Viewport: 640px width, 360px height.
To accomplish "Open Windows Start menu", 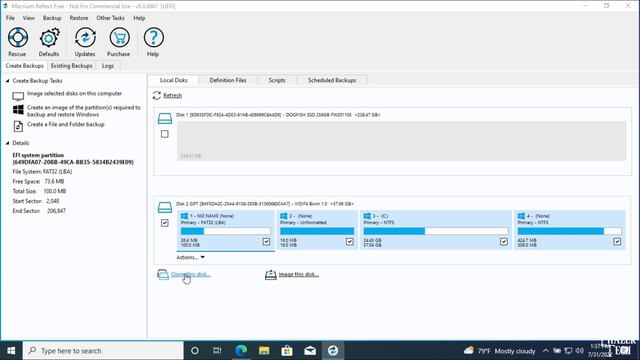I will 11,351.
